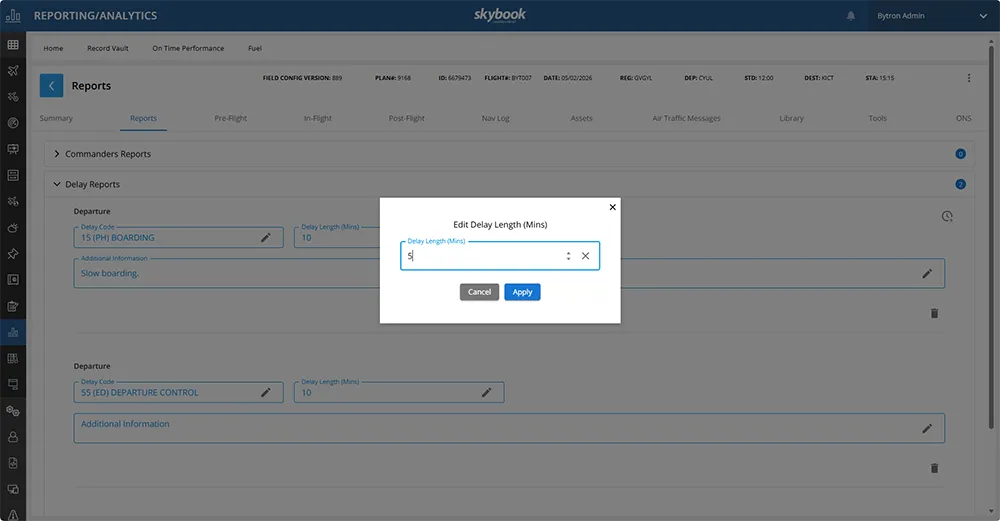Delete the first departure delay report
This screenshot has height=521, width=1000.
coord(934,313)
